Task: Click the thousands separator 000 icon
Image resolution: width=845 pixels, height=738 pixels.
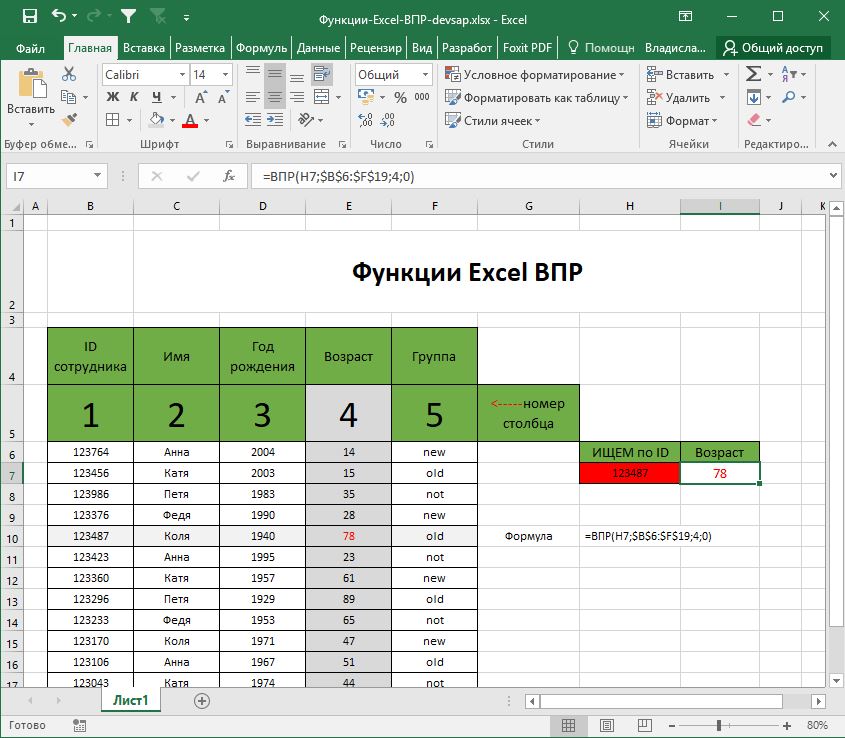Action: 422,97
